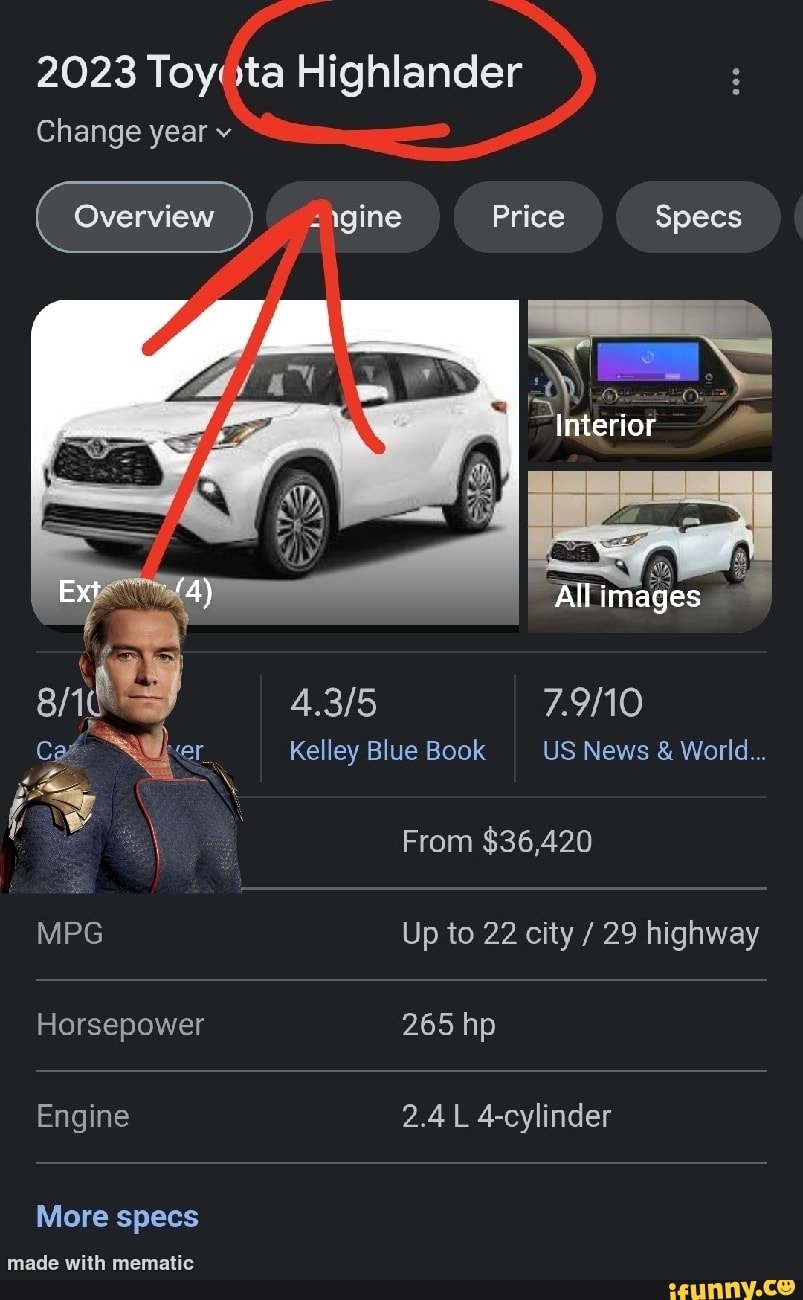Open the All images thumbnail
The height and width of the screenshot is (1300, 803).
pyautogui.click(x=650, y=552)
